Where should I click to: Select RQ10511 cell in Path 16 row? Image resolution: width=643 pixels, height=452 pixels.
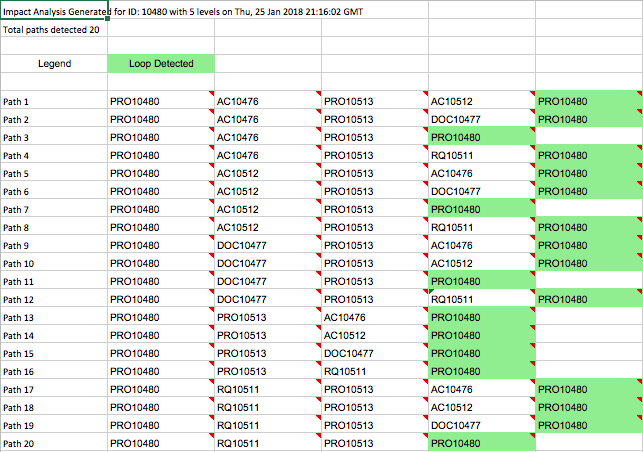coord(375,370)
